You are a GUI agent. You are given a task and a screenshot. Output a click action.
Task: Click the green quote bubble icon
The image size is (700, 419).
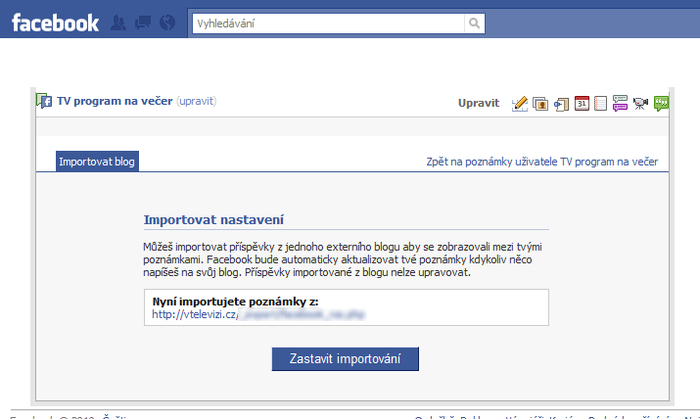pyautogui.click(x=661, y=104)
